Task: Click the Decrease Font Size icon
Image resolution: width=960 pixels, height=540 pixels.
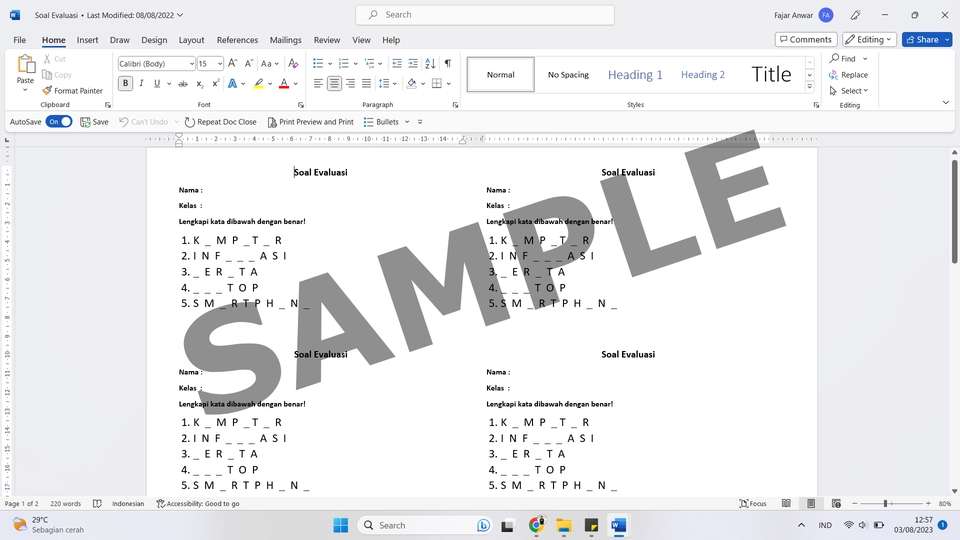Action: coord(249,64)
